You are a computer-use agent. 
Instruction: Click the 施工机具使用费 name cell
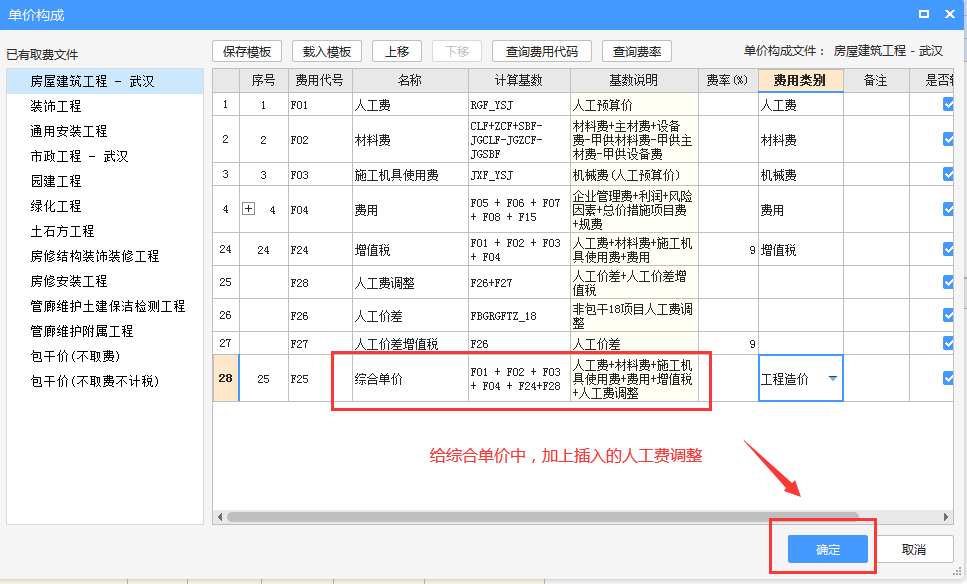410,175
